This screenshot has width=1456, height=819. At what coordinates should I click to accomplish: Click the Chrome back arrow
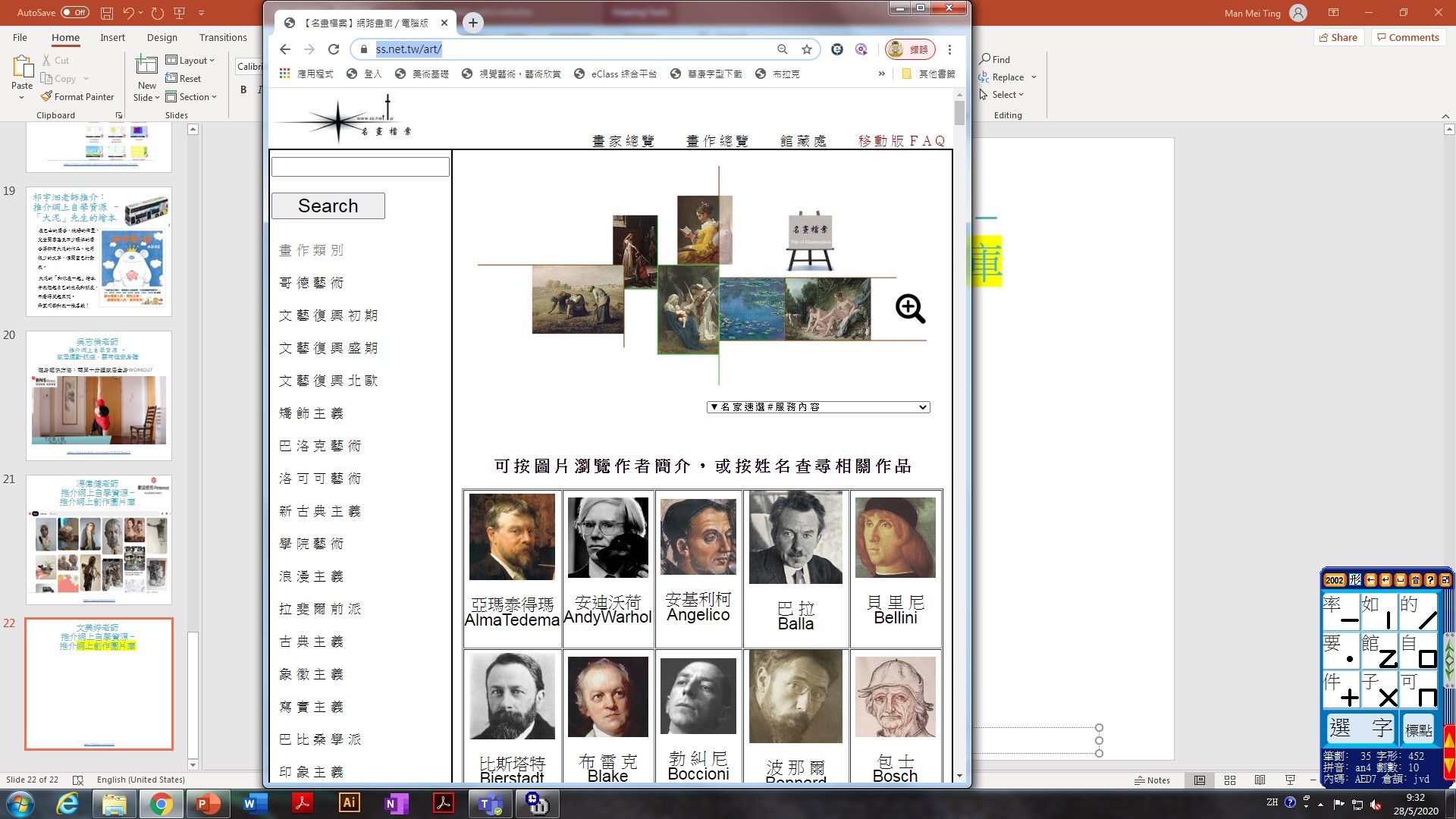pos(285,49)
